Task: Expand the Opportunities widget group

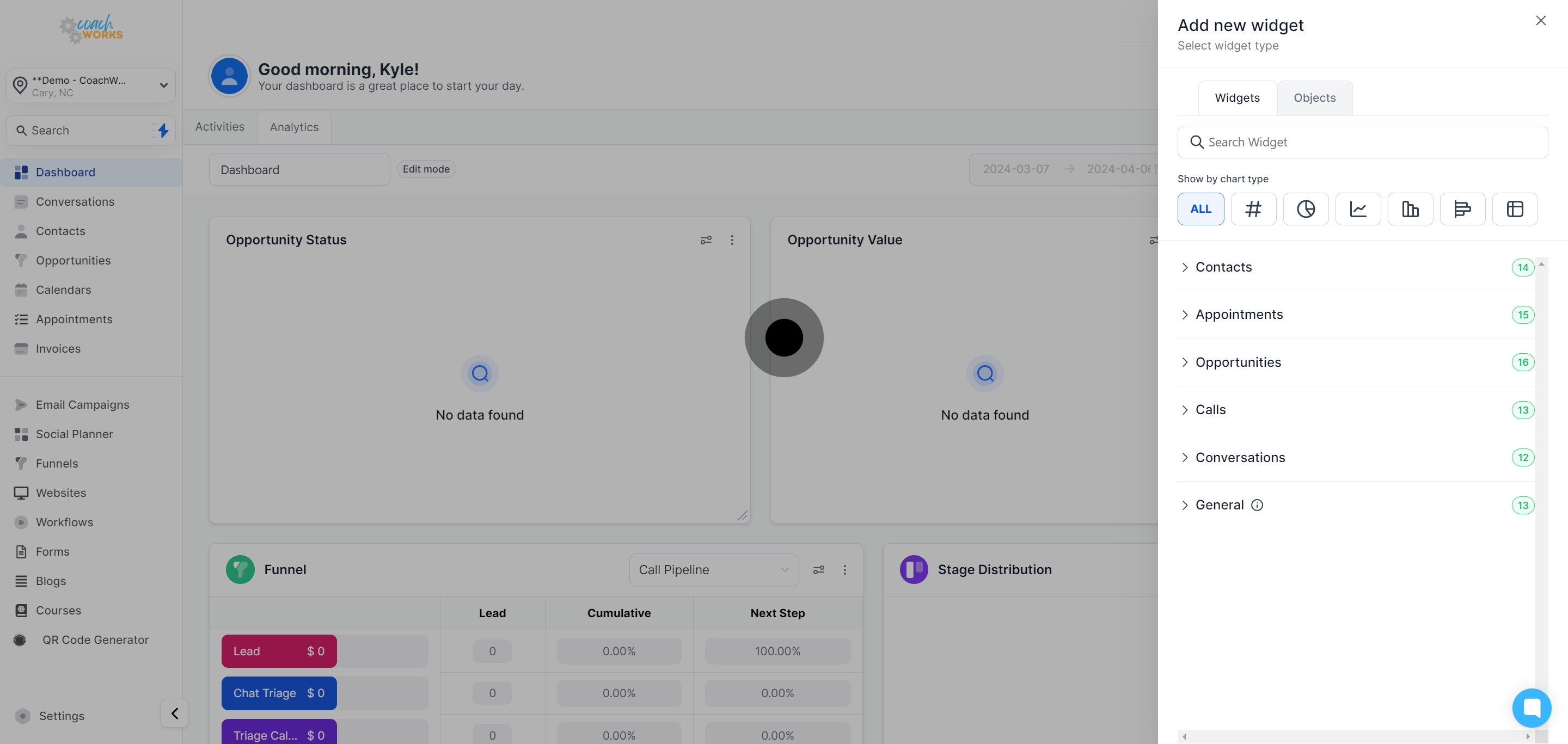Action: (x=1238, y=362)
